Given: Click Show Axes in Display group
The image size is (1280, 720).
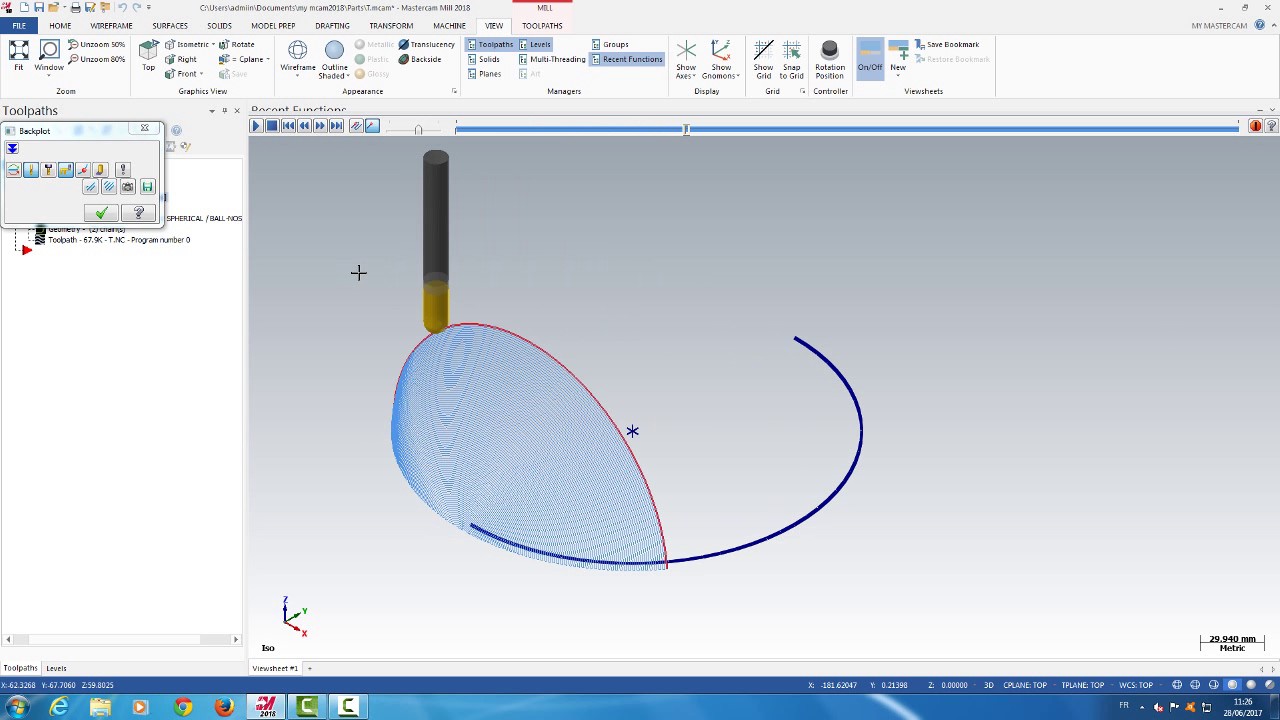Looking at the screenshot, I should click(685, 59).
